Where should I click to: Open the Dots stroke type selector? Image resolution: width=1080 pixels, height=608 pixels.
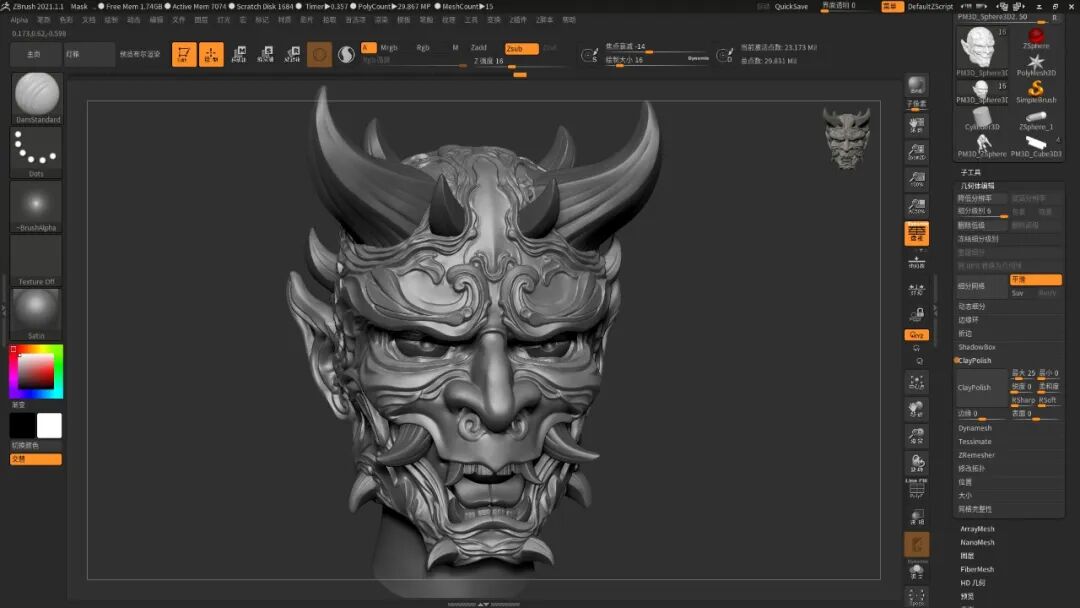[37, 152]
